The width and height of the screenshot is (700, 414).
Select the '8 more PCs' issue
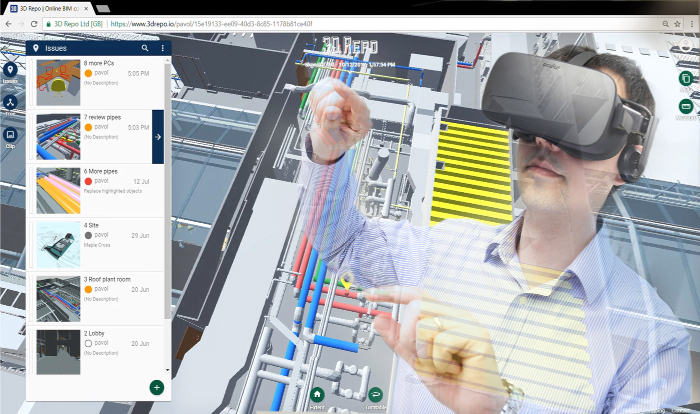pos(100,82)
